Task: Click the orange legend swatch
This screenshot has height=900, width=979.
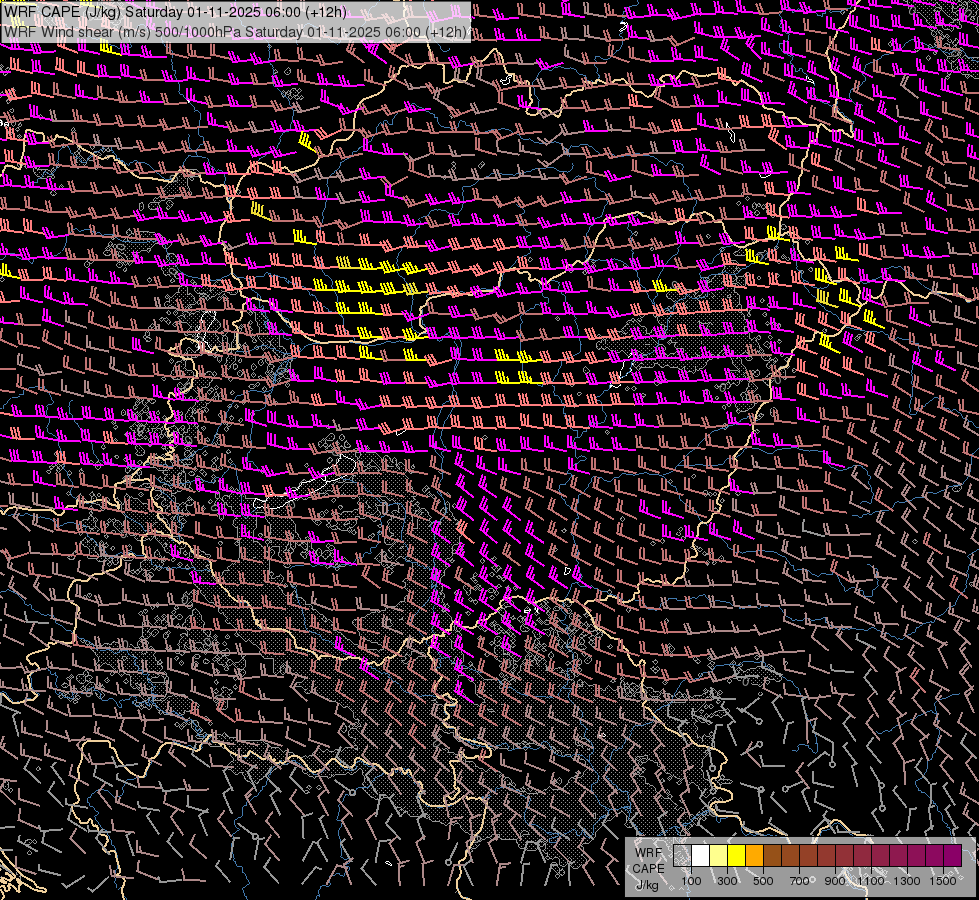Action: [x=754, y=856]
